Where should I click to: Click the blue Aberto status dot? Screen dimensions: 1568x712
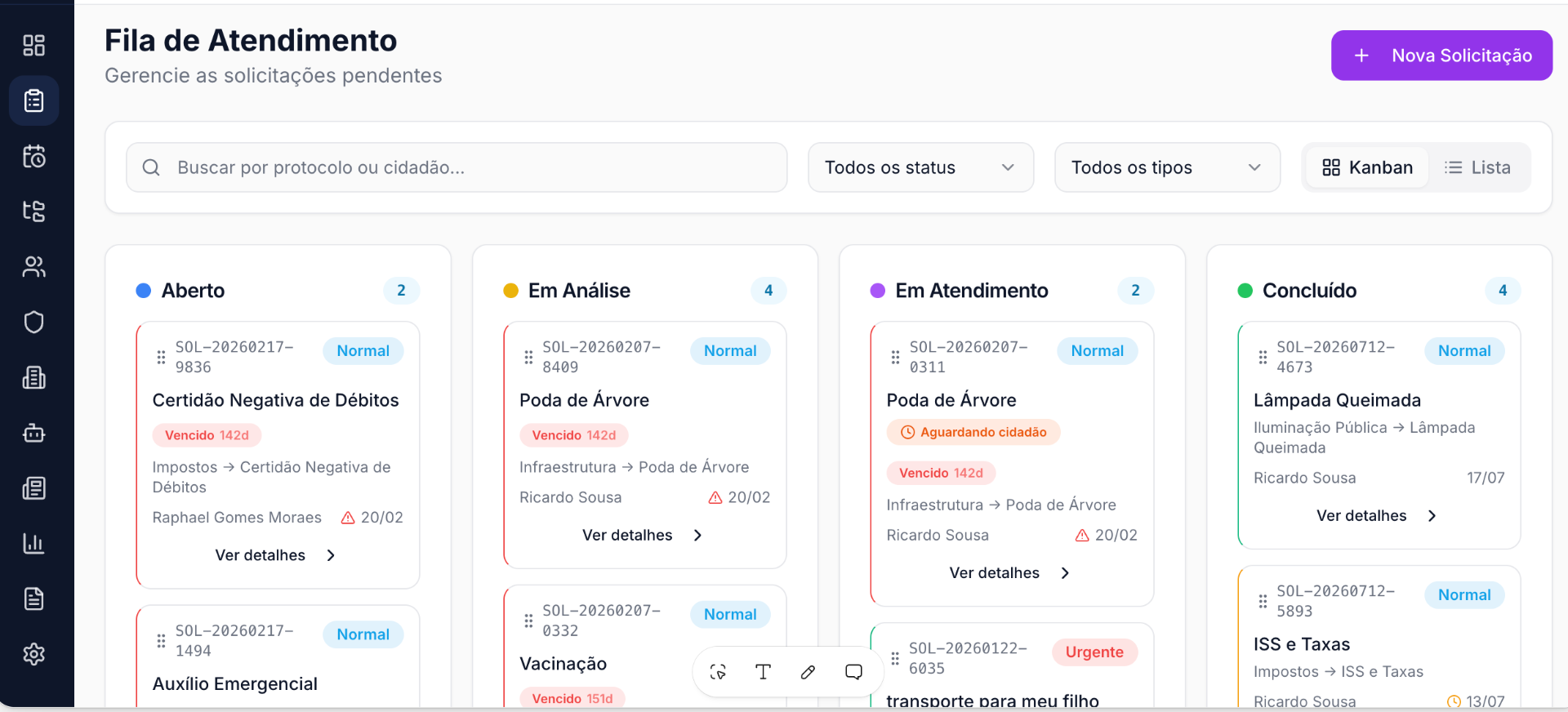(144, 291)
